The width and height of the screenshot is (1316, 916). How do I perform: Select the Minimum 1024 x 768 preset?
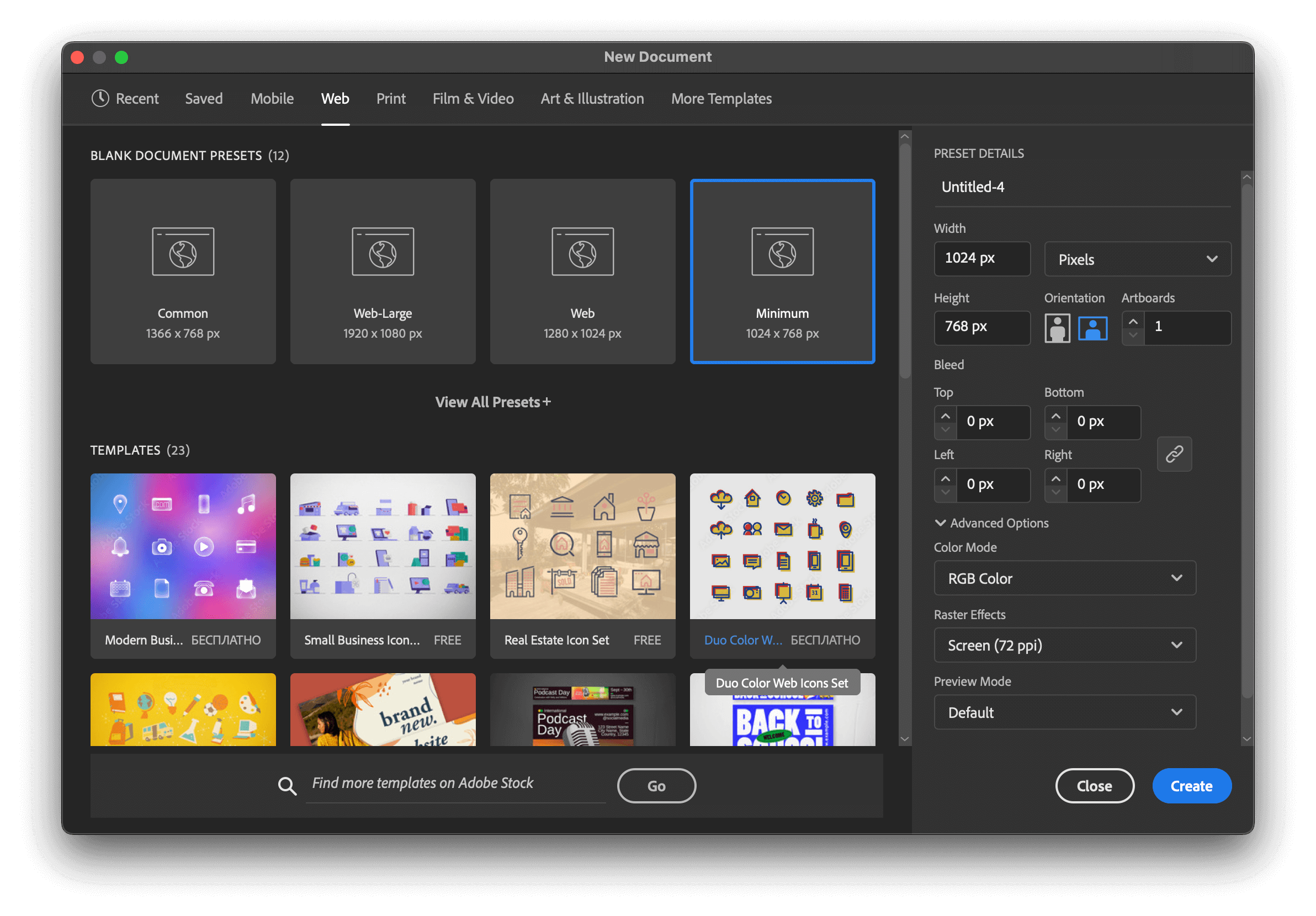(x=782, y=271)
